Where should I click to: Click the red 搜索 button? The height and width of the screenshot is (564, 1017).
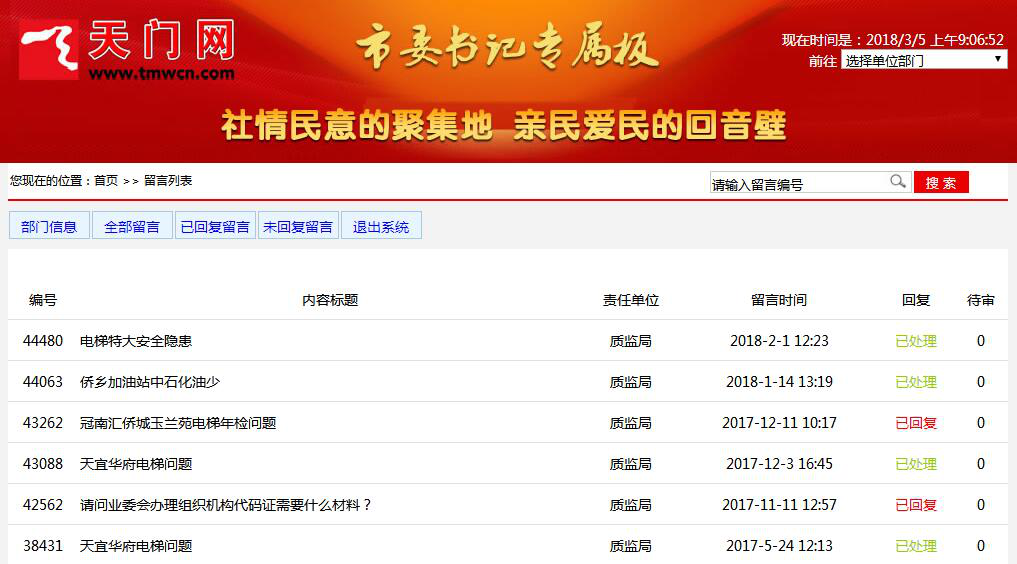[x=940, y=183]
